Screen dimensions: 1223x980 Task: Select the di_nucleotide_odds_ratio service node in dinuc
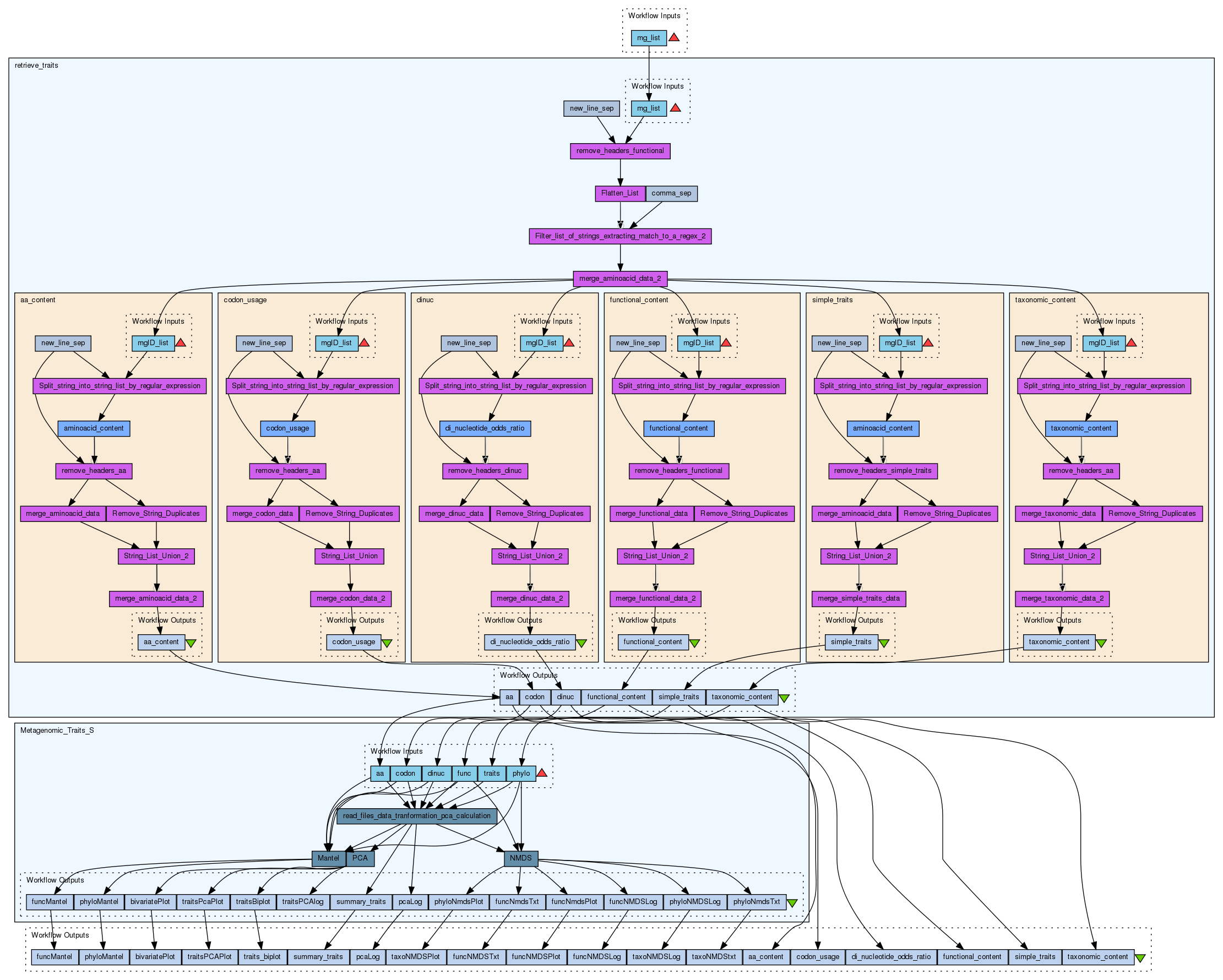tap(485, 428)
